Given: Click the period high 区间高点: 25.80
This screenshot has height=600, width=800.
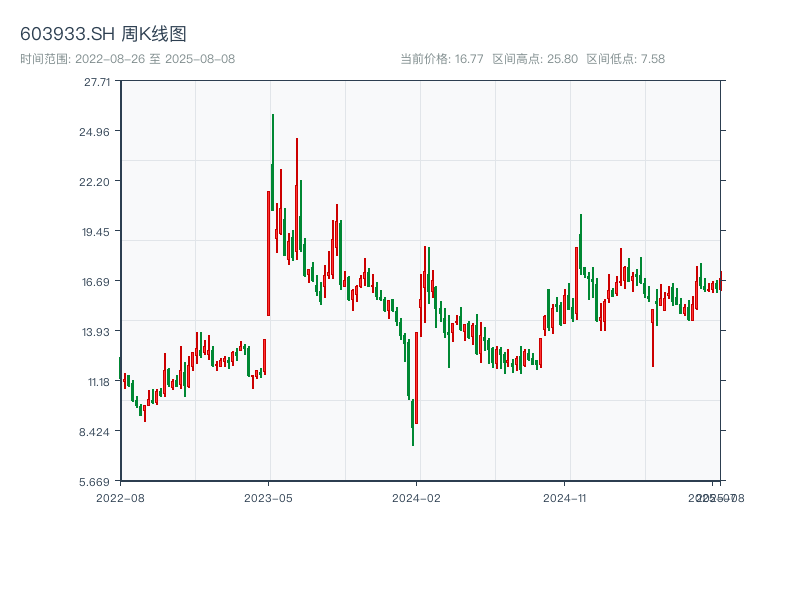Looking at the screenshot, I should pyautogui.click(x=535, y=59).
